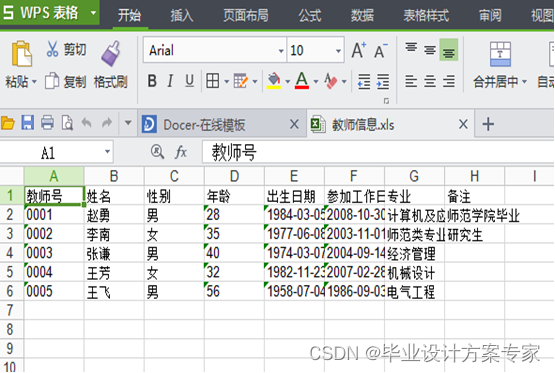Click the increase indent icon
Screen dimensions: 555x373
[x=383, y=81]
